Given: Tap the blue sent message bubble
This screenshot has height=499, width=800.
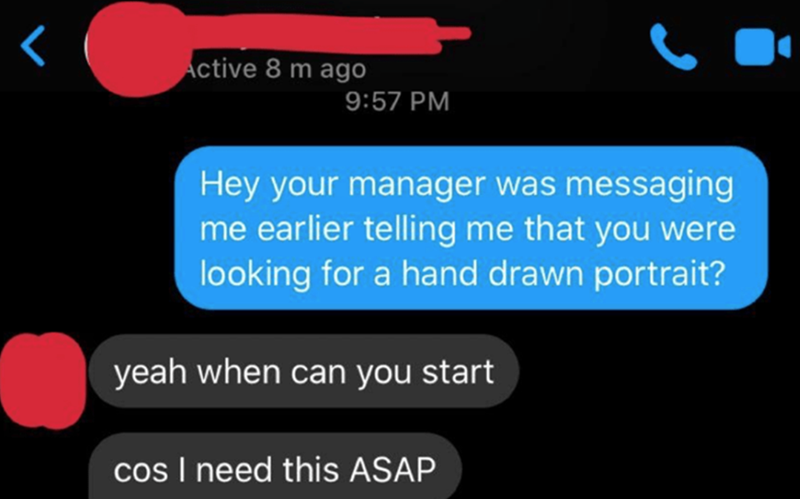Looking at the screenshot, I should [471, 228].
